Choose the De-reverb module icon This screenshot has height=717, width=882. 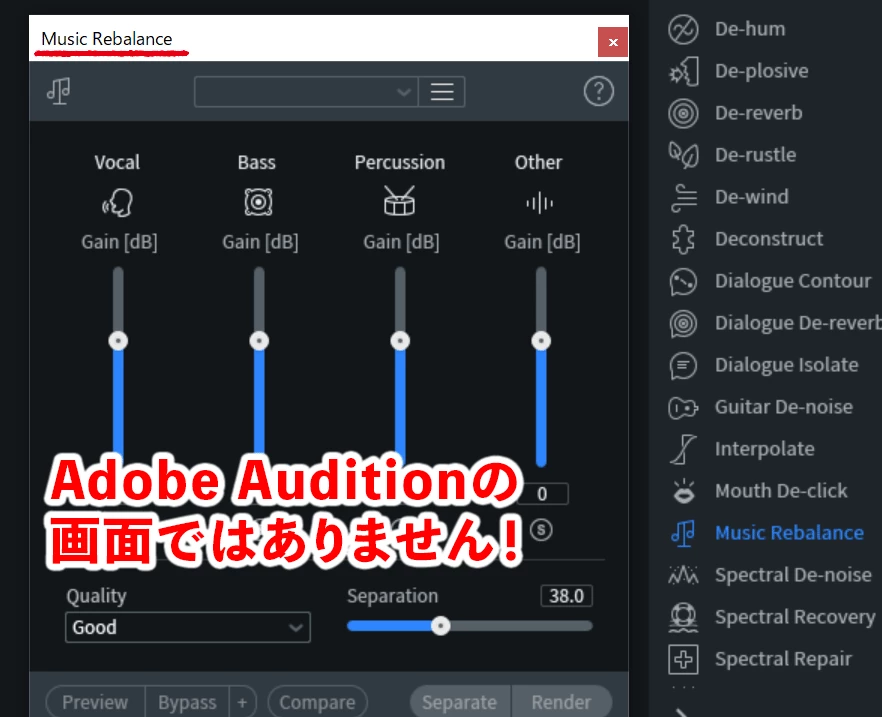[683, 113]
